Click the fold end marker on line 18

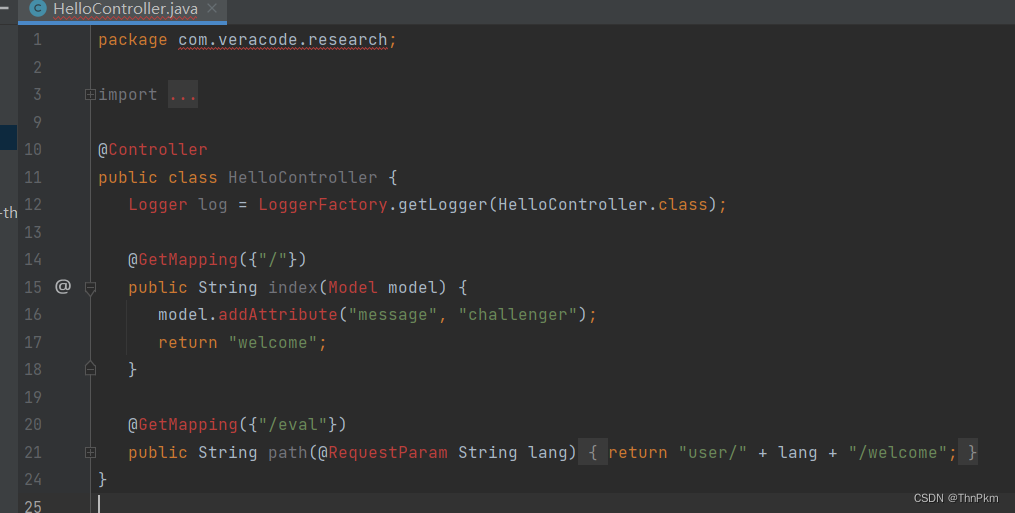point(90,369)
